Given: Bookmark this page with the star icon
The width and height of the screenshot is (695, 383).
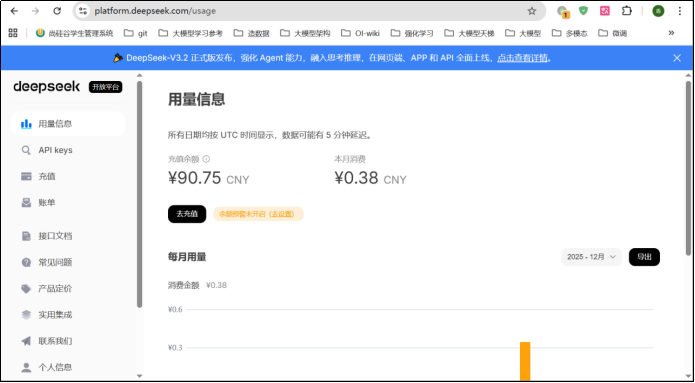Looking at the screenshot, I should [532, 11].
